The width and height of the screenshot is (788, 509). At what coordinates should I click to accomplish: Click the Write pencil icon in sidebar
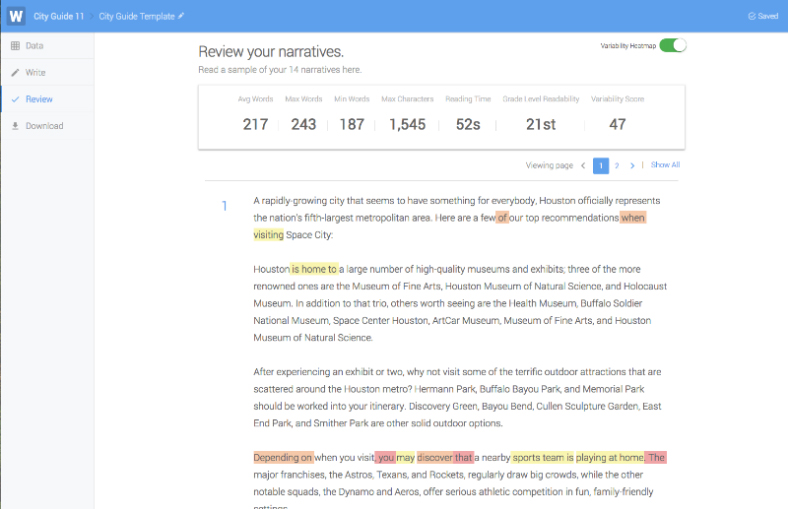[x=15, y=73]
